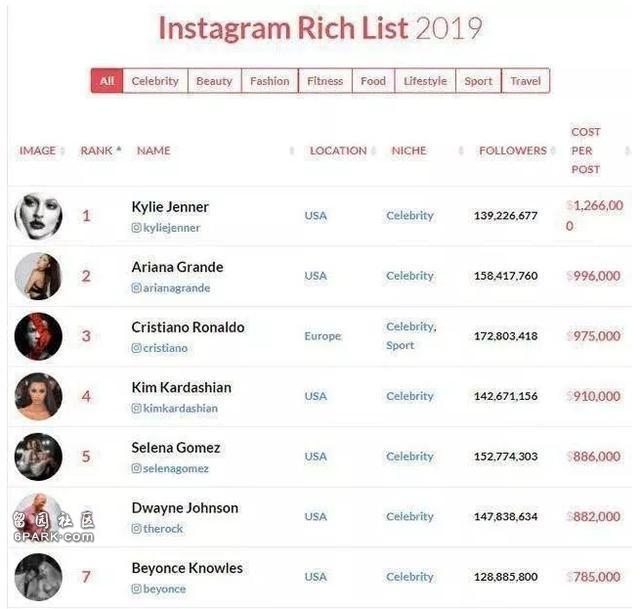Select the All filter tab
This screenshot has height=609, width=640.
pyautogui.click(x=107, y=81)
